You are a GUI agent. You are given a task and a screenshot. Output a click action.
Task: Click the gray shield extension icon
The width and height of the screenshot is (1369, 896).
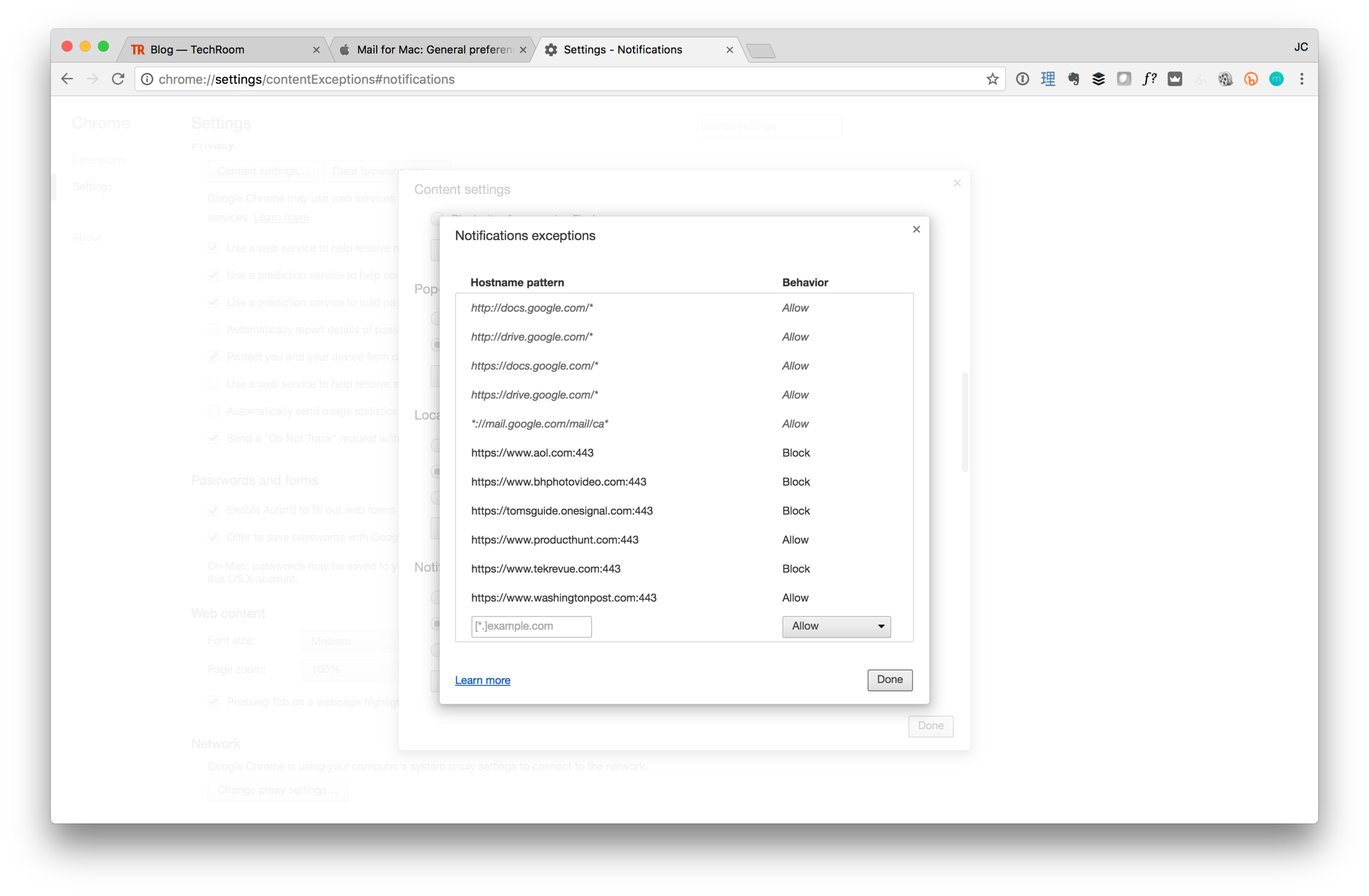tap(1123, 79)
